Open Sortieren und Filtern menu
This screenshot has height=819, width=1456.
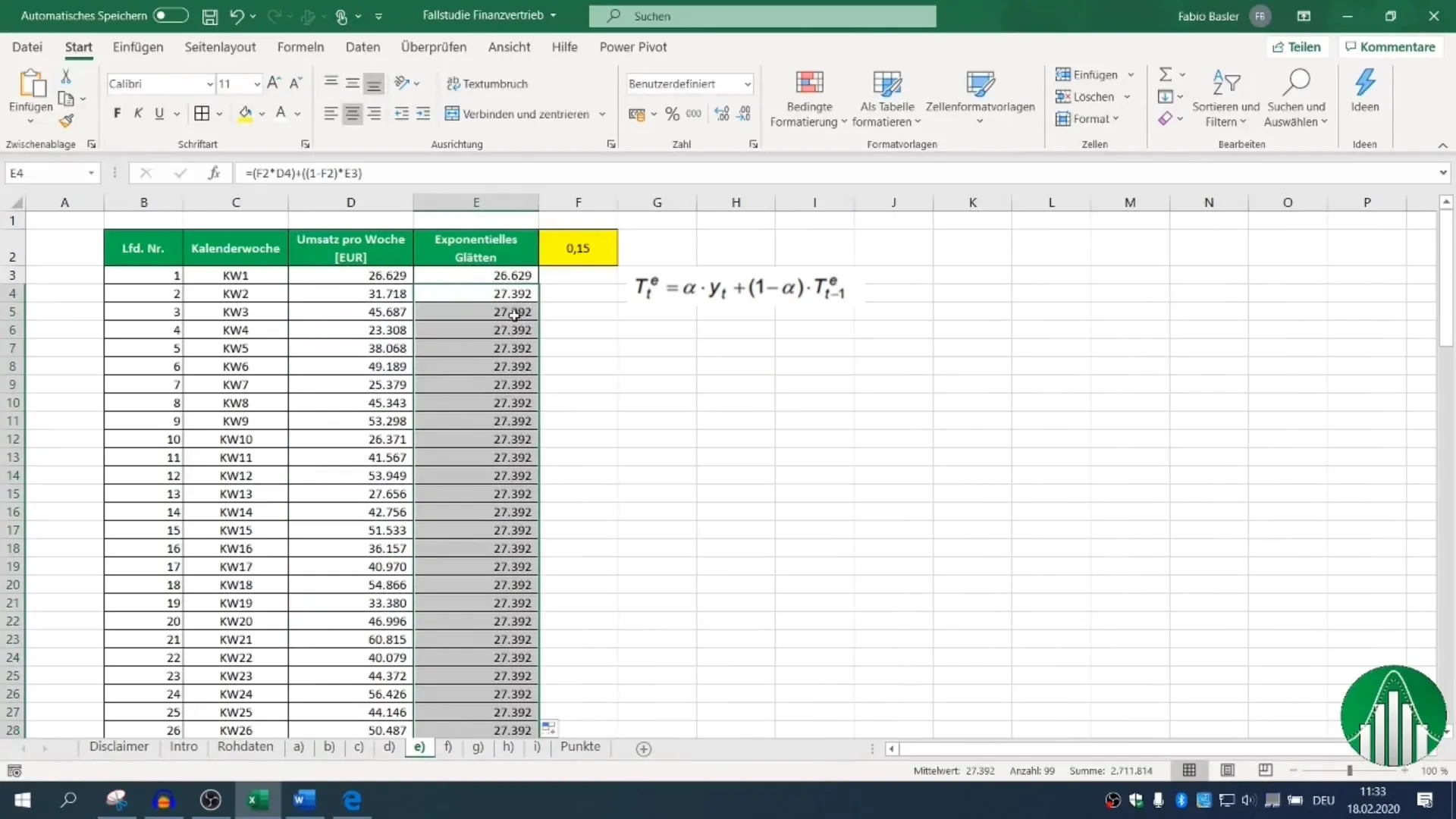[x=1225, y=99]
